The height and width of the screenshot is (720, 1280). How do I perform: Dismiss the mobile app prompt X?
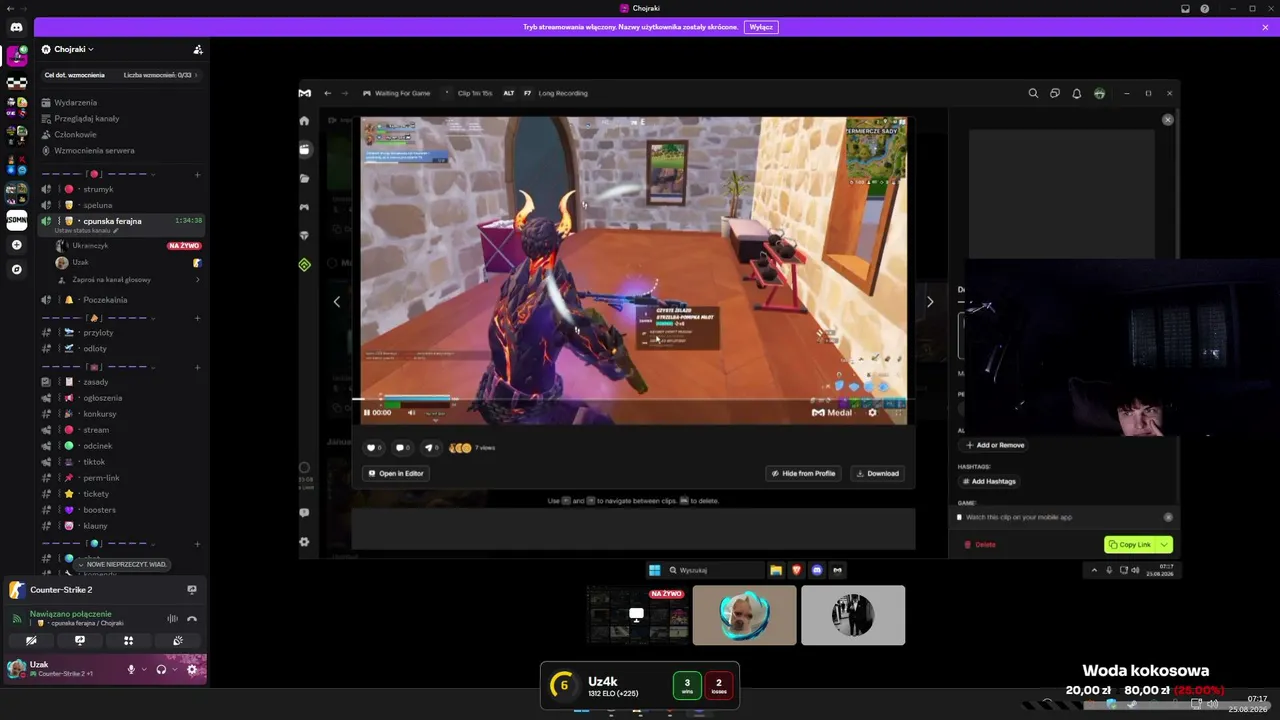coord(1168,517)
